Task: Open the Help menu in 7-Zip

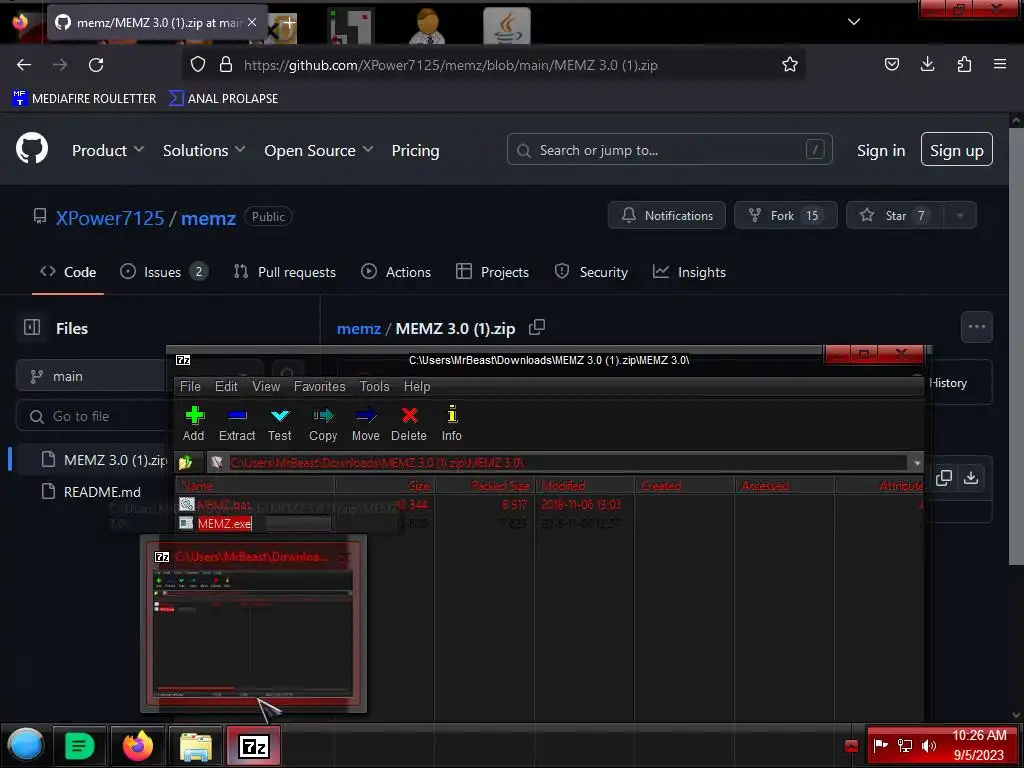Action: click(417, 387)
